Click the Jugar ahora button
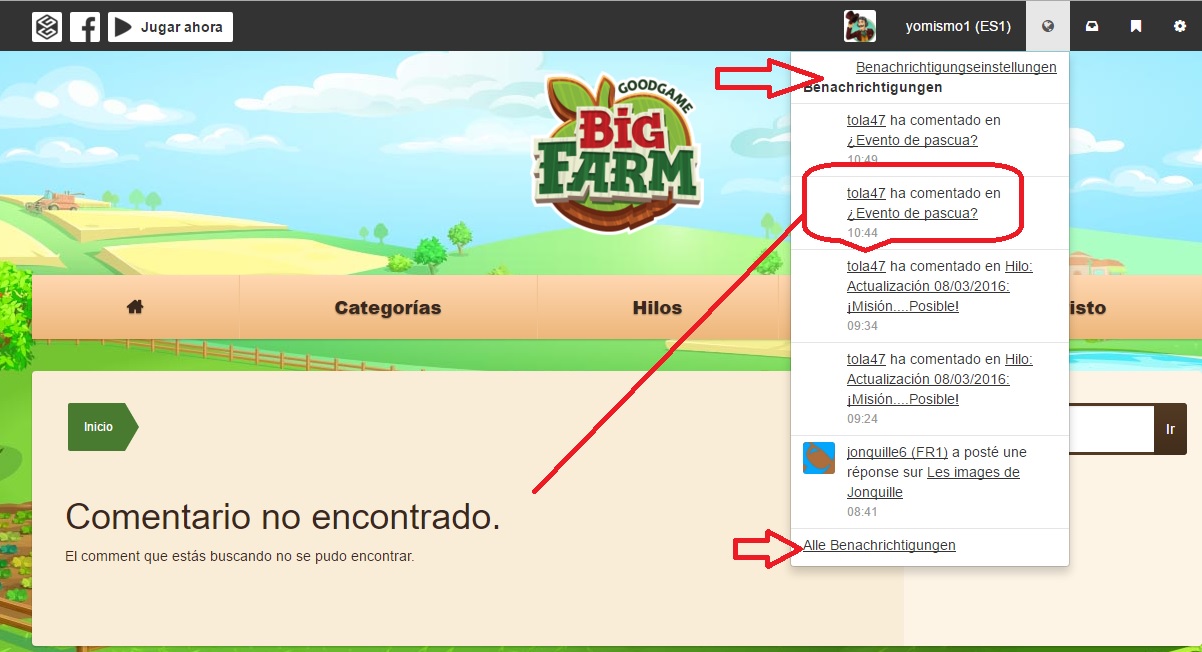The width and height of the screenshot is (1202, 652). (x=170, y=27)
